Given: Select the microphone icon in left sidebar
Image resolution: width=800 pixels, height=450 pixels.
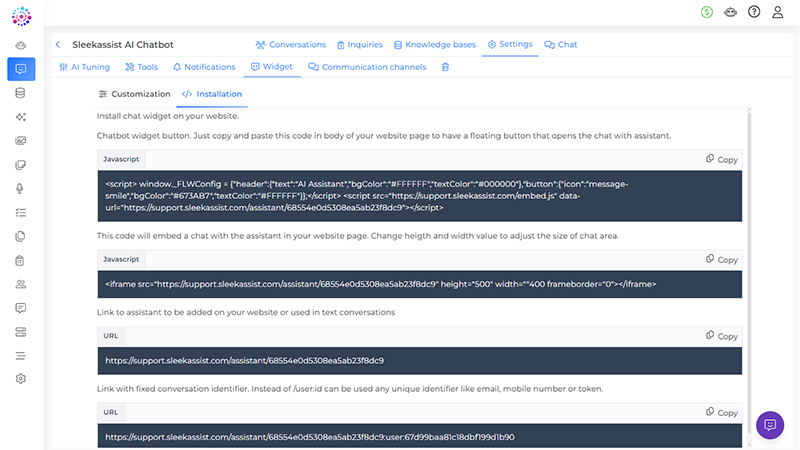Looking at the screenshot, I should [21, 189].
